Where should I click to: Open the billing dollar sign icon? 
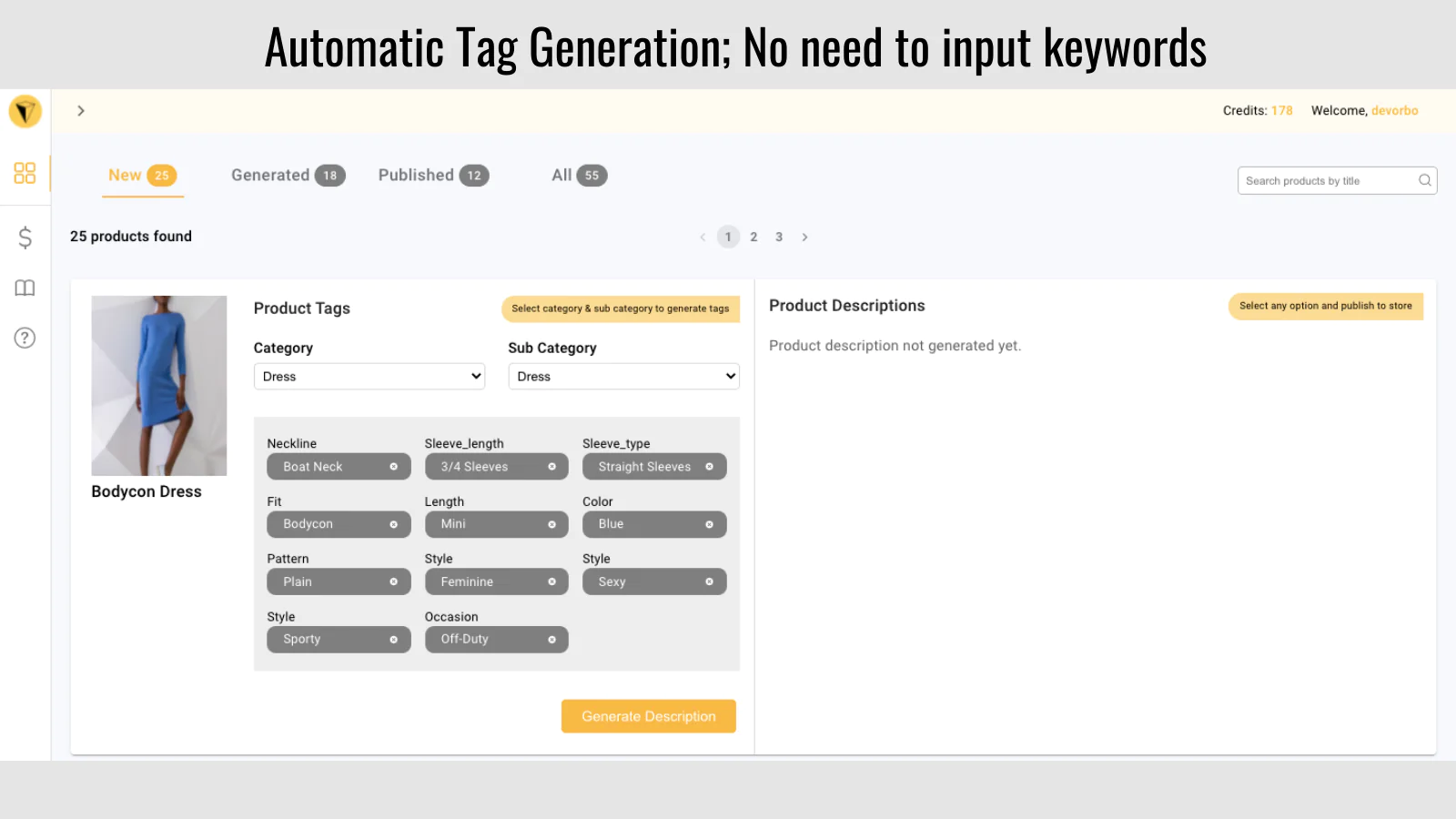pos(25,238)
